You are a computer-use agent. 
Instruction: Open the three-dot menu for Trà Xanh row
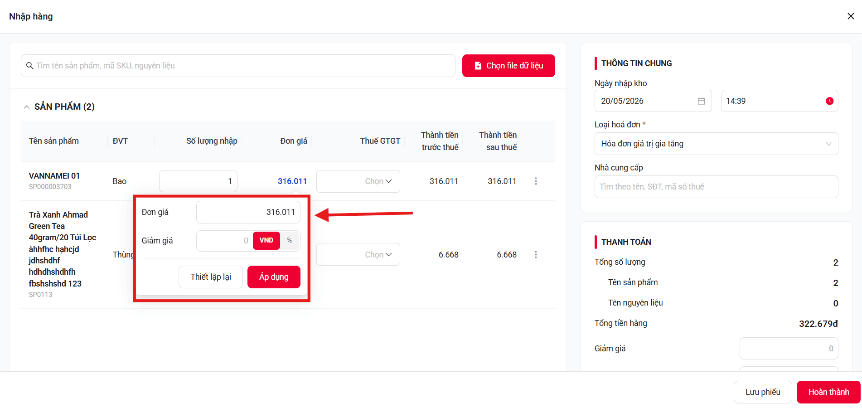[536, 255]
